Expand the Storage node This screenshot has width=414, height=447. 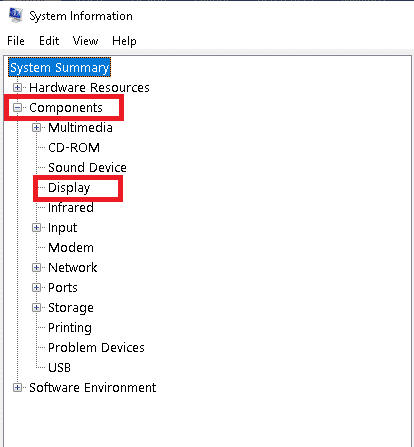pos(37,308)
